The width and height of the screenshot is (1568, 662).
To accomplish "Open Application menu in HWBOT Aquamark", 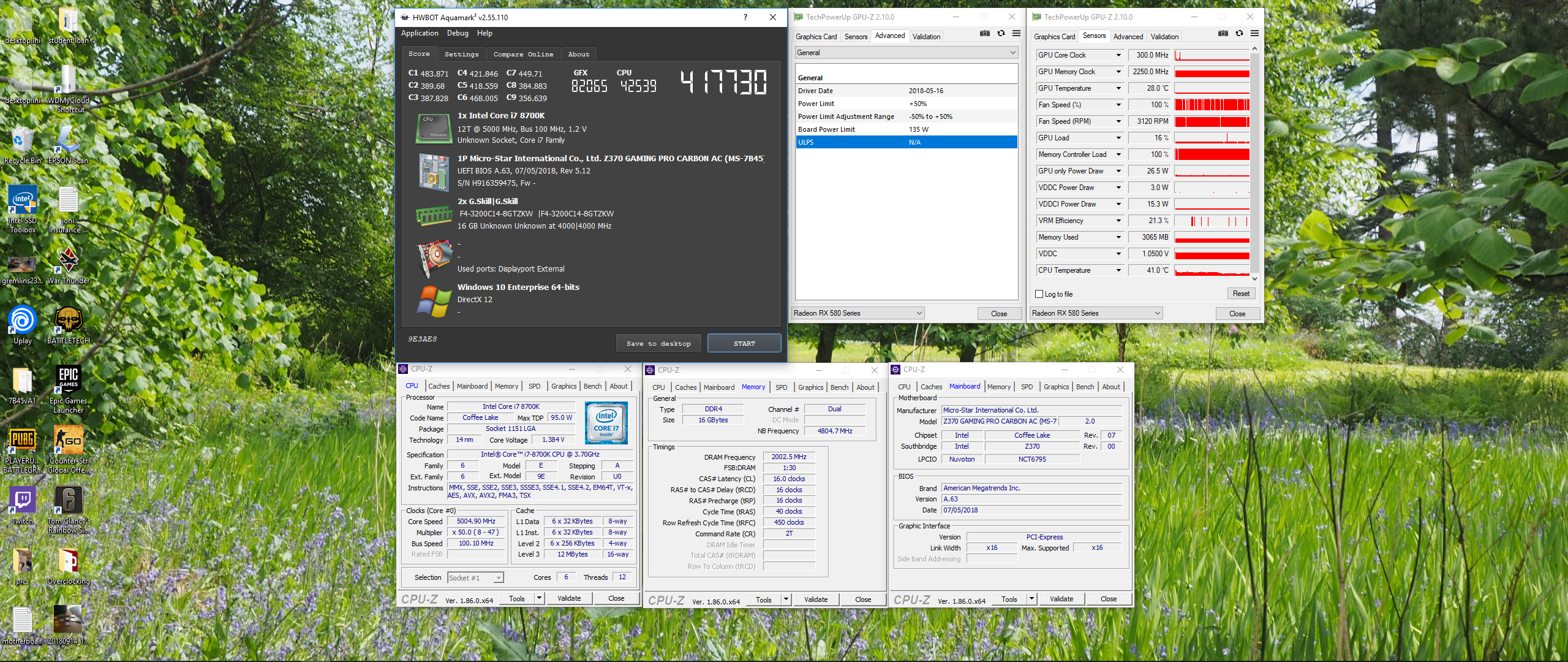I will click(x=420, y=33).
